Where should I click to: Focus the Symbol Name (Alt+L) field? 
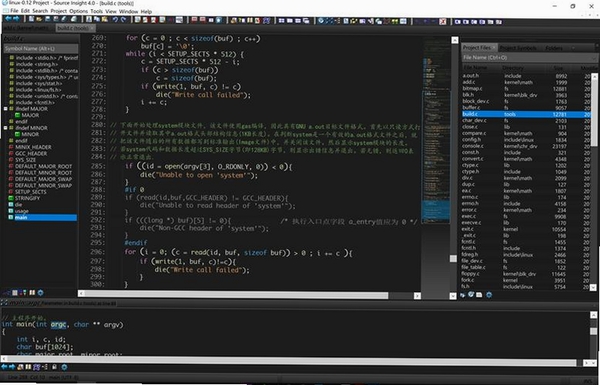(41, 49)
